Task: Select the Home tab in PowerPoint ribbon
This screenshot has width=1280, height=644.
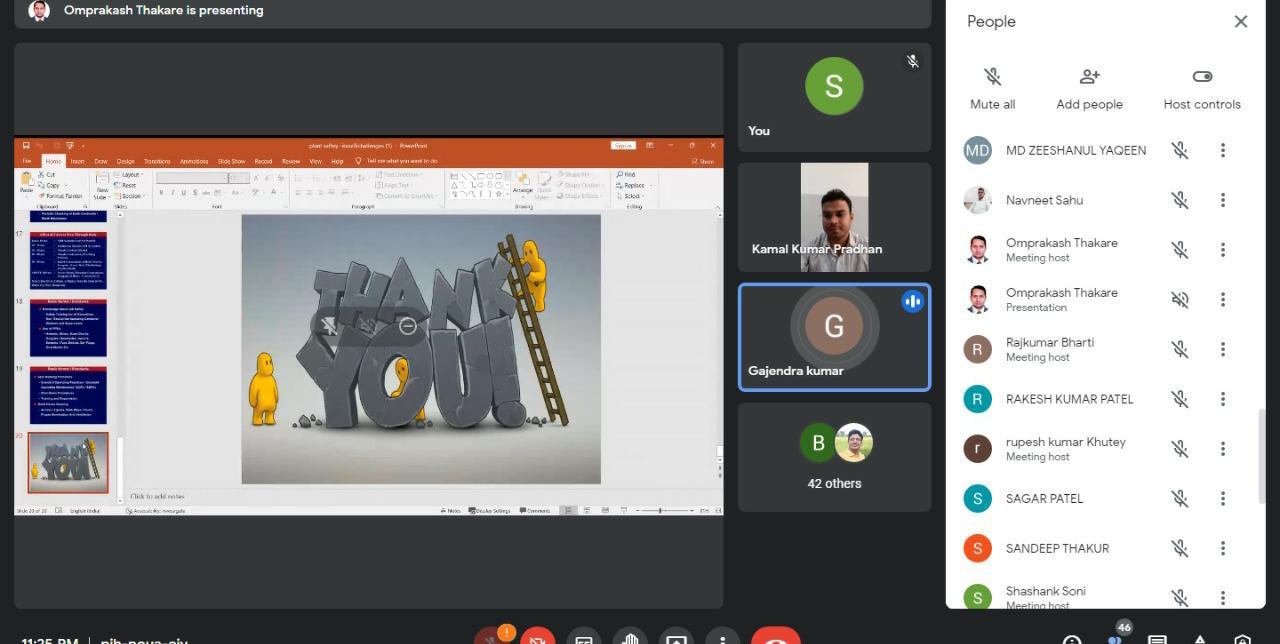Action: 53,161
